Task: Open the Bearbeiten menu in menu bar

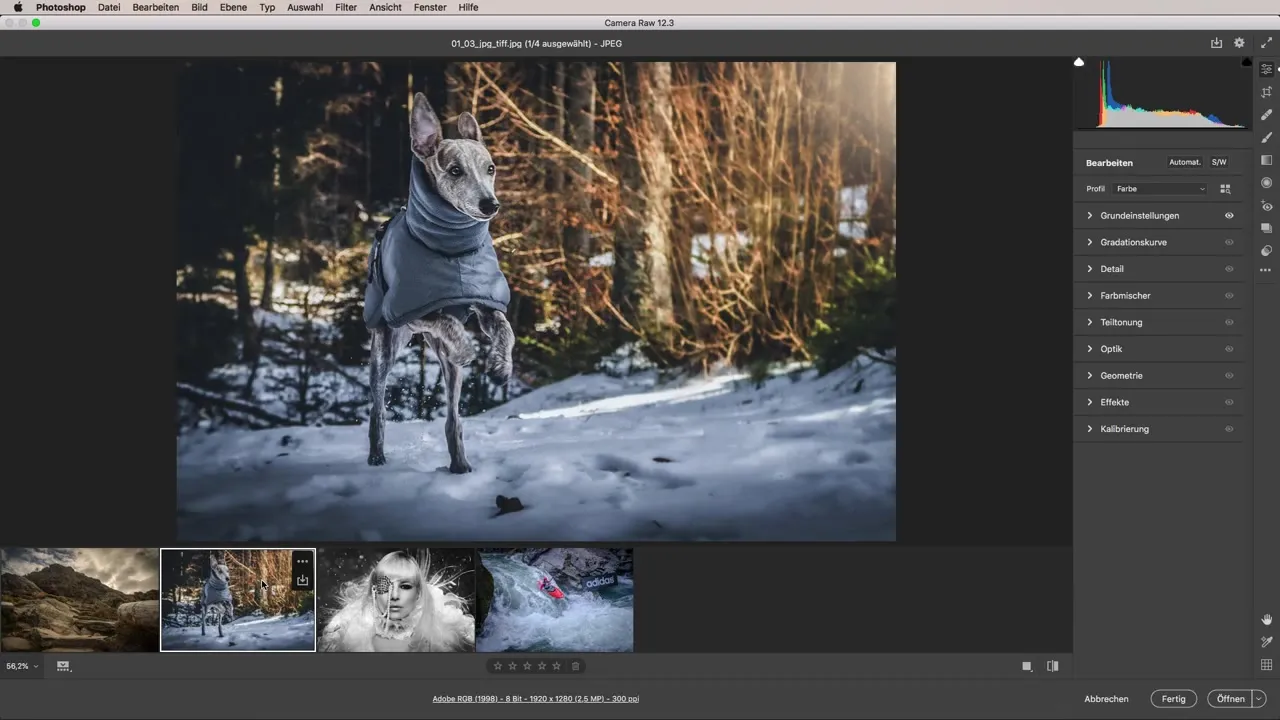Action: pyautogui.click(x=156, y=7)
